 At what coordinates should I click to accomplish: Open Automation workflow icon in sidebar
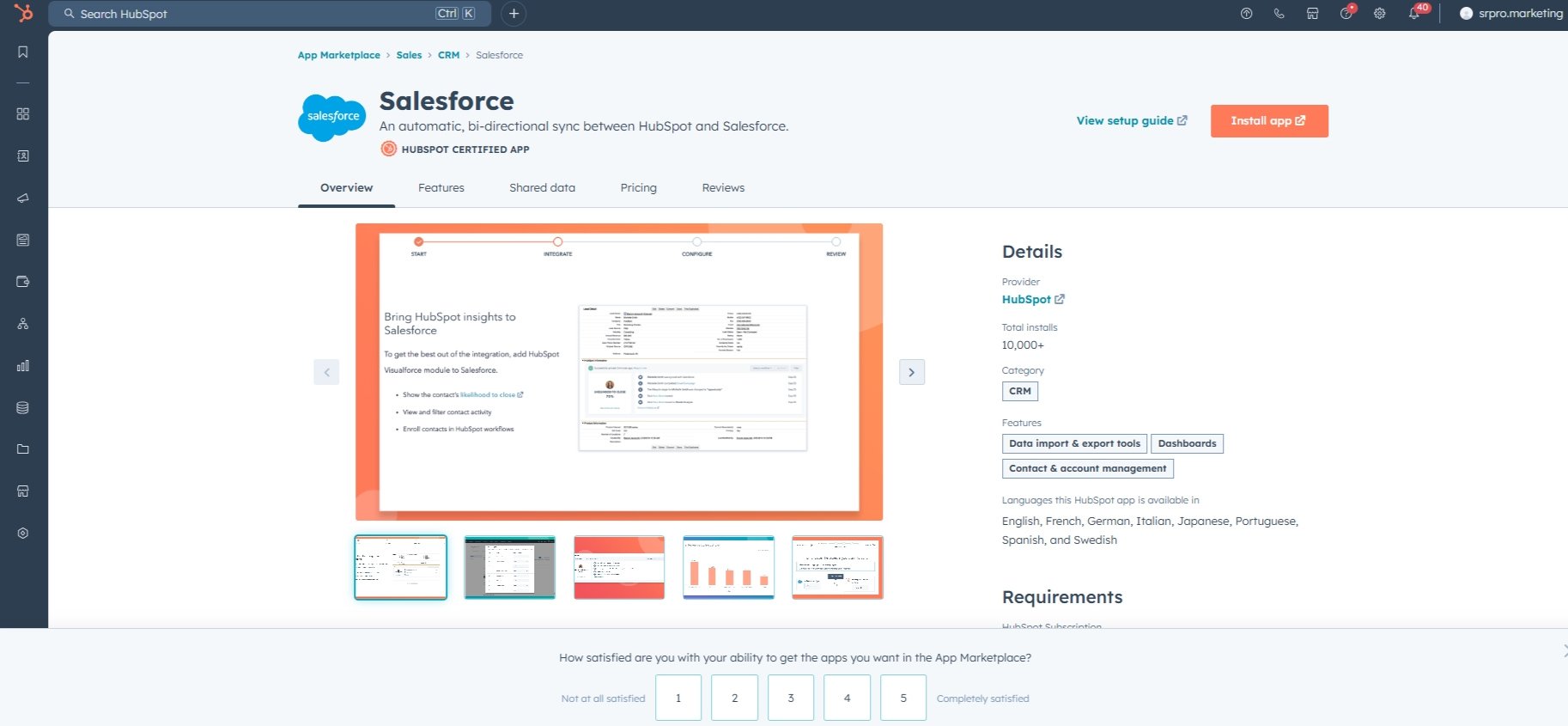coord(23,324)
